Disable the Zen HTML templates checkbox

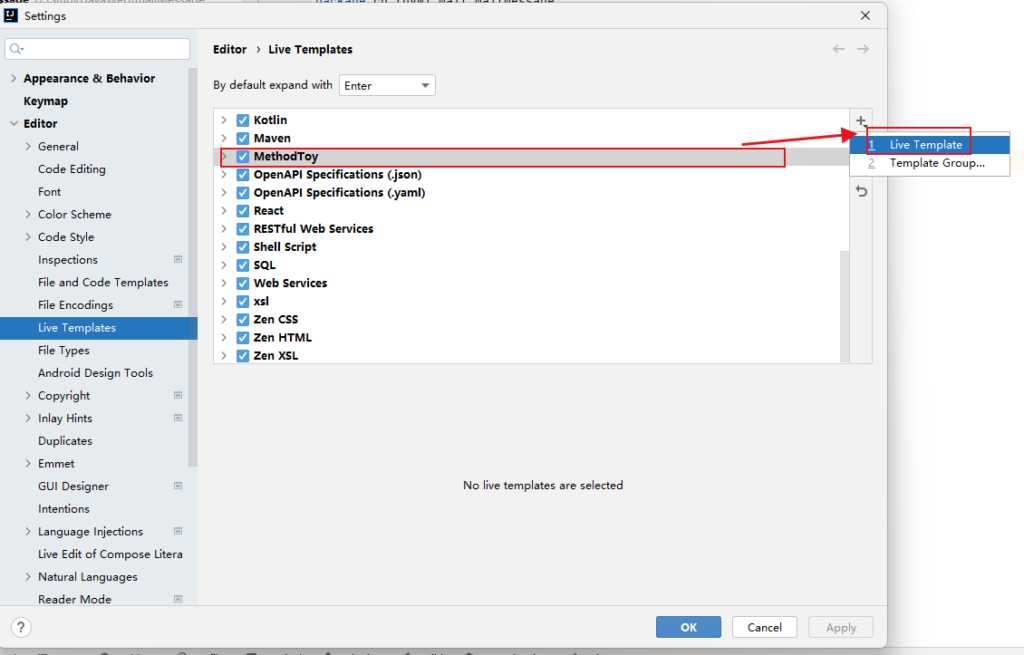pyautogui.click(x=243, y=338)
